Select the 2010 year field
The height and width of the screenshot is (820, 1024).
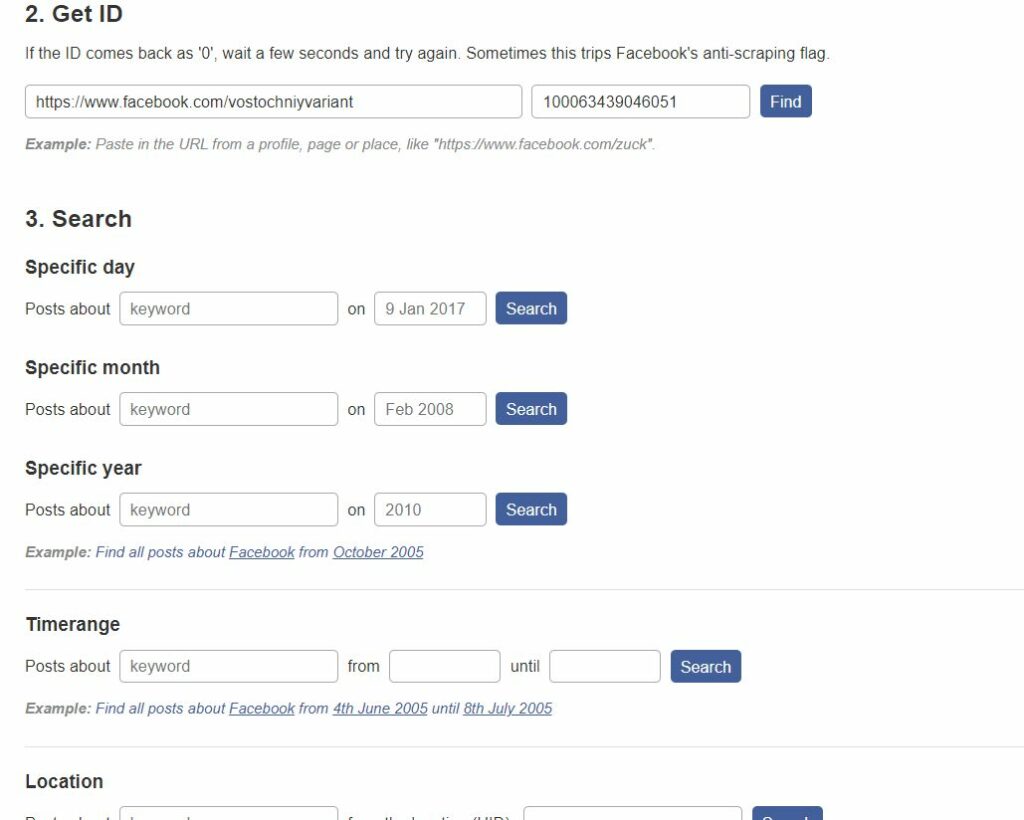430,509
